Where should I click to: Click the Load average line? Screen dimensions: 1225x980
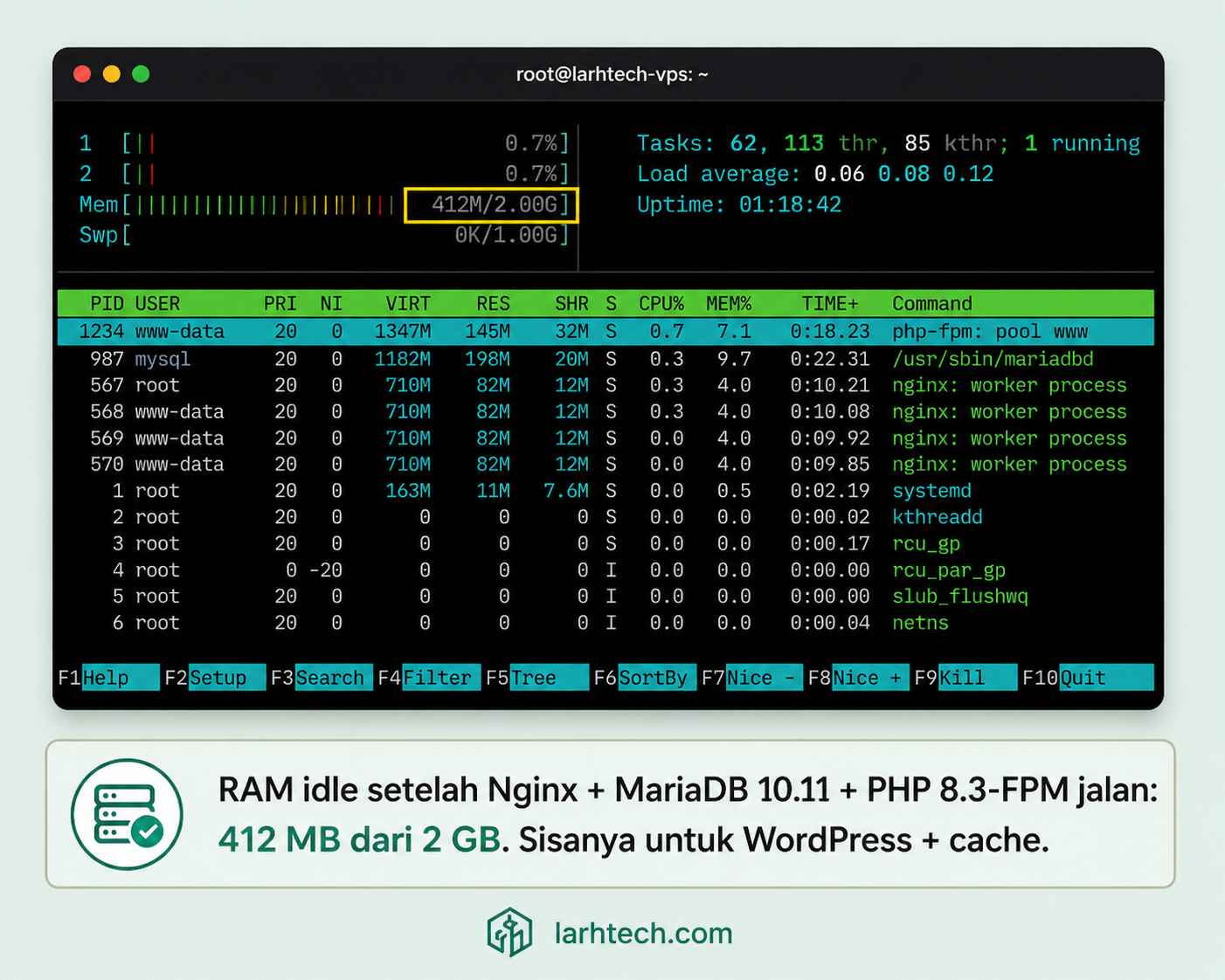815,174
